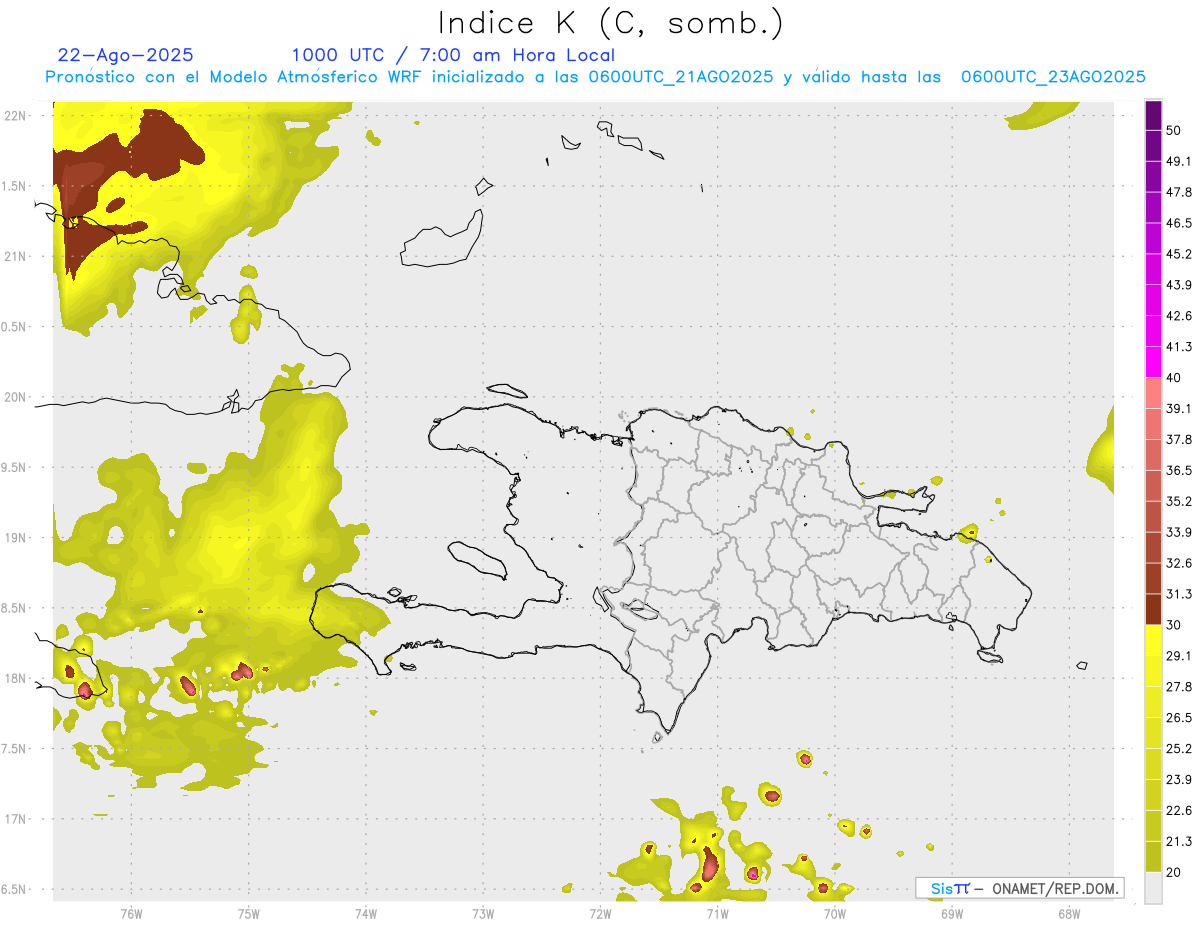The width and height of the screenshot is (1200, 927).
Task: Click the "20" color scale label
Action: click(1174, 873)
